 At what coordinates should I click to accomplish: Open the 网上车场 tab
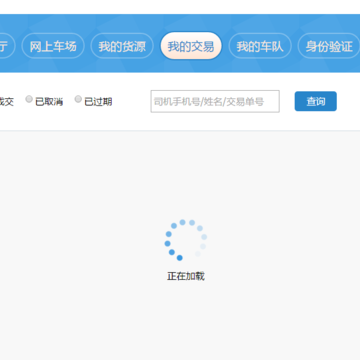(53, 46)
